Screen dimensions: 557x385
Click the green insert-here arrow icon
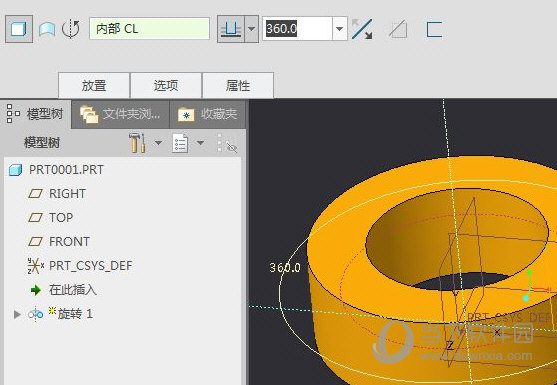pos(36,290)
